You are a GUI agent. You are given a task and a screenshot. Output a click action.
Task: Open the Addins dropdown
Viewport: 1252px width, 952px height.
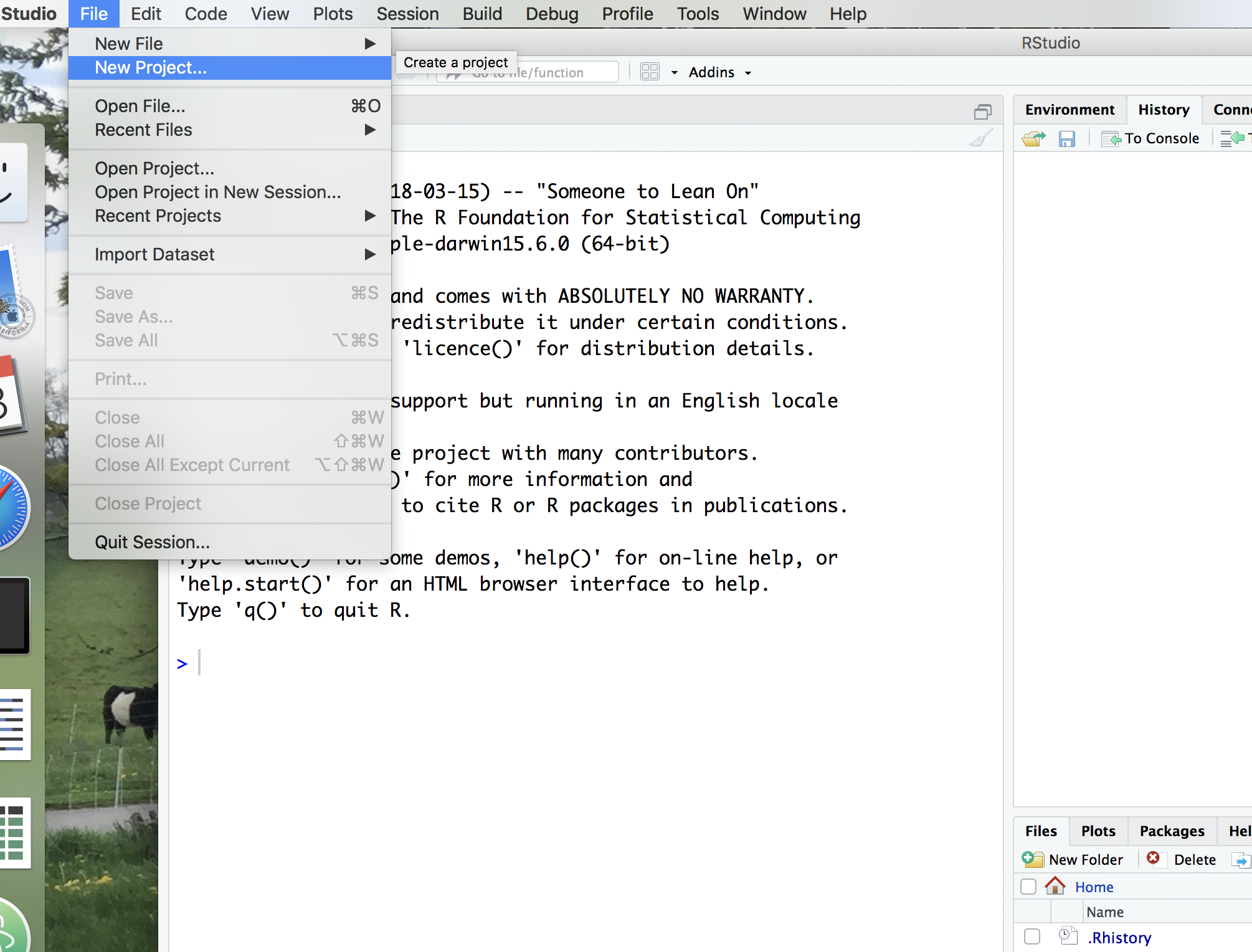(x=720, y=72)
